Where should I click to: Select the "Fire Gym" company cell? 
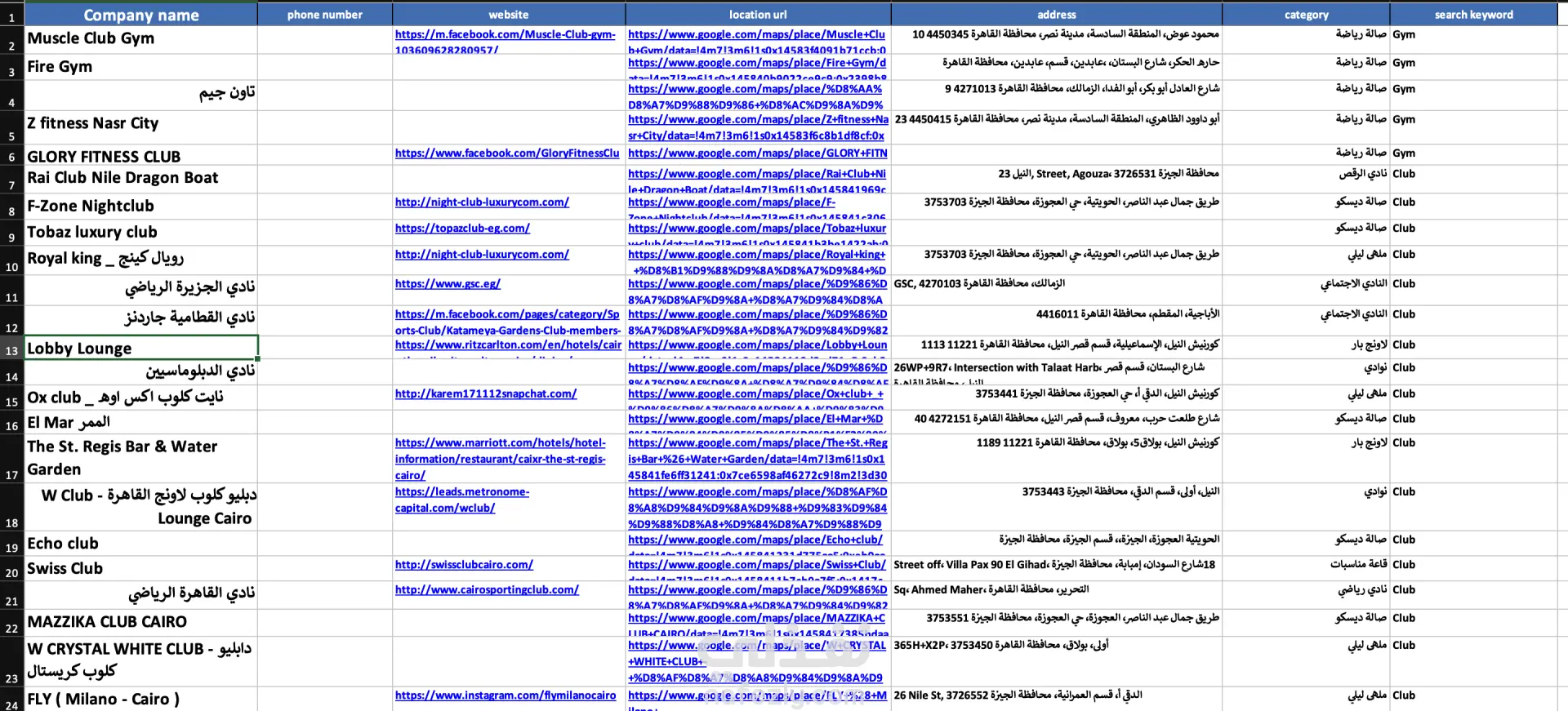pos(141,67)
